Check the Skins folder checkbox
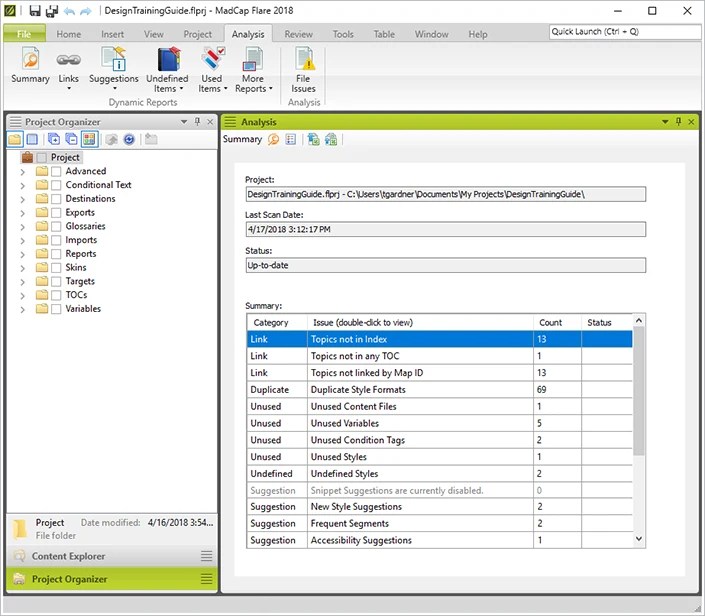The height and width of the screenshot is (616, 705). (56, 268)
